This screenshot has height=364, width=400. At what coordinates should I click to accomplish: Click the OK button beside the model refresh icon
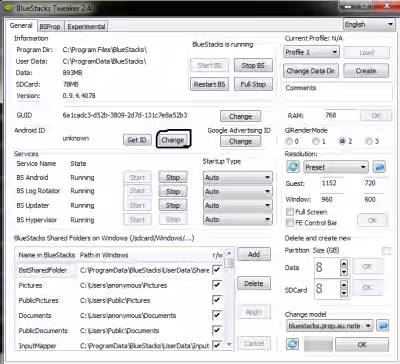point(362,344)
